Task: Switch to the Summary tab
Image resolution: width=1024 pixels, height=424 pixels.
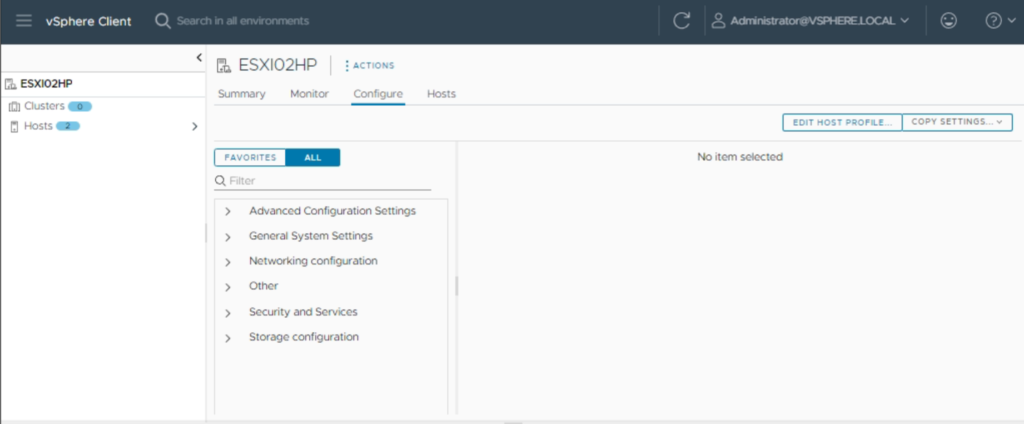Action: click(241, 94)
